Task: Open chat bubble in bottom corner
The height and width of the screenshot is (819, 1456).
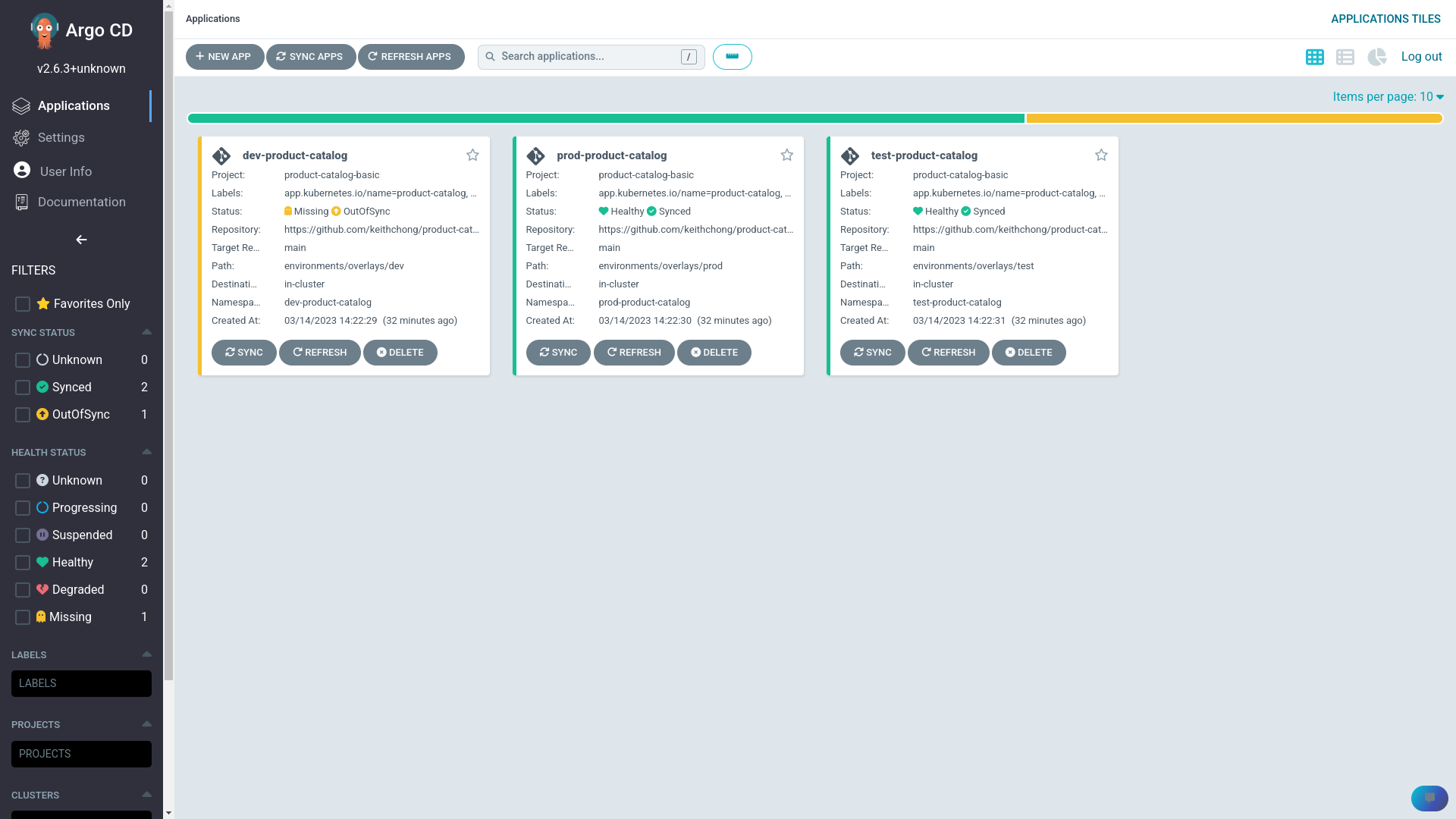Action: tap(1429, 798)
